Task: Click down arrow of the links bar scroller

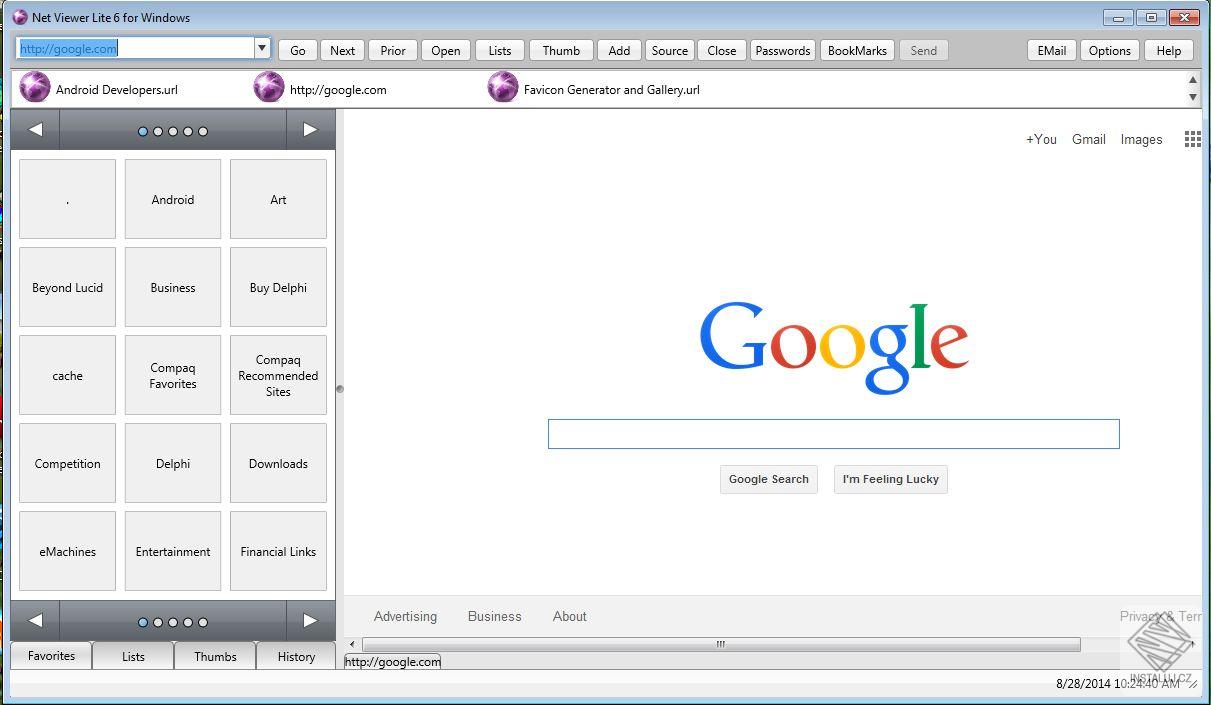Action: point(1192,97)
